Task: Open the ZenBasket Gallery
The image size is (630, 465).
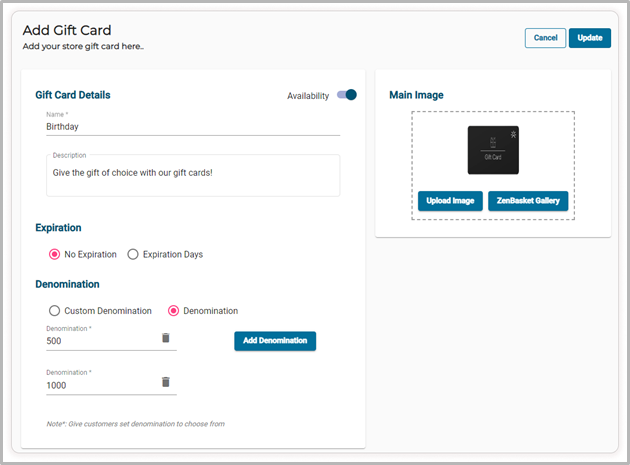Action: pos(528,201)
